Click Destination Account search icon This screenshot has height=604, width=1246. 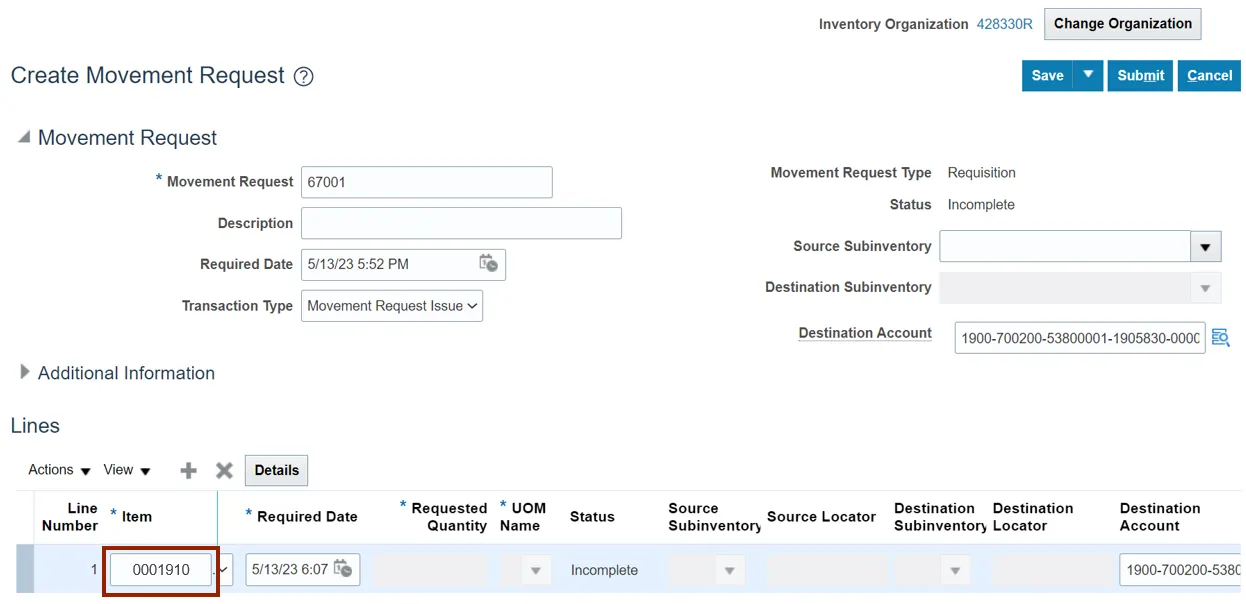point(1220,338)
